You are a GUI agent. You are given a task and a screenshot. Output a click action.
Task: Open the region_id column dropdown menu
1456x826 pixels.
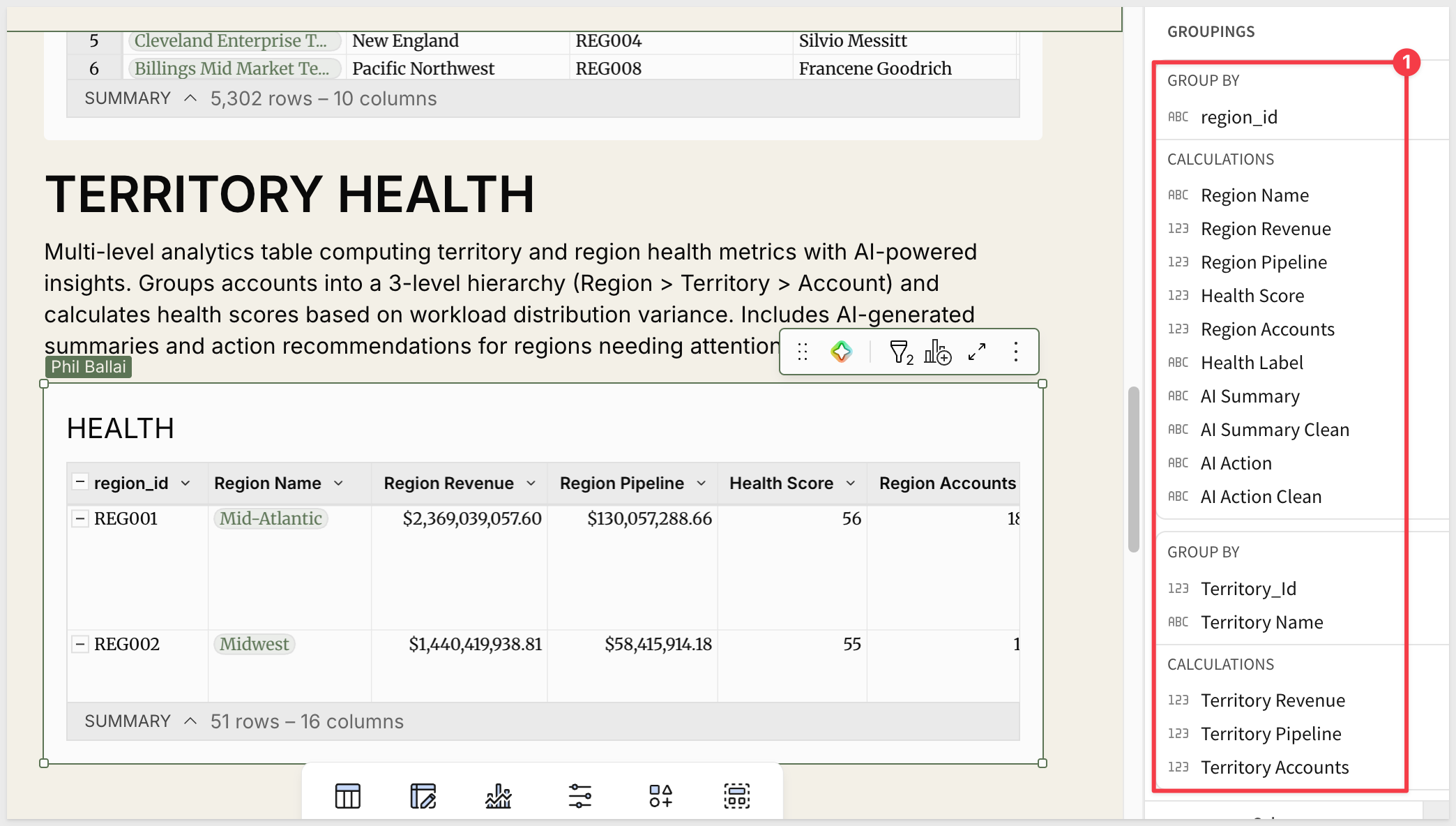click(x=185, y=483)
